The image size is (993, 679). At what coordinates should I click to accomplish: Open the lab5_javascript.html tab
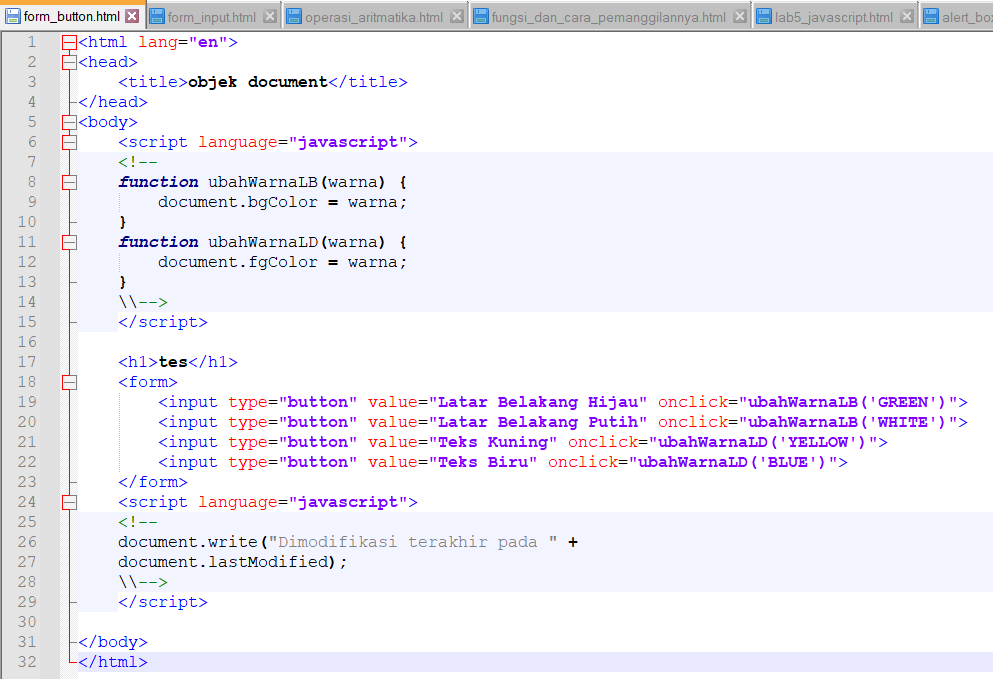click(x=833, y=17)
